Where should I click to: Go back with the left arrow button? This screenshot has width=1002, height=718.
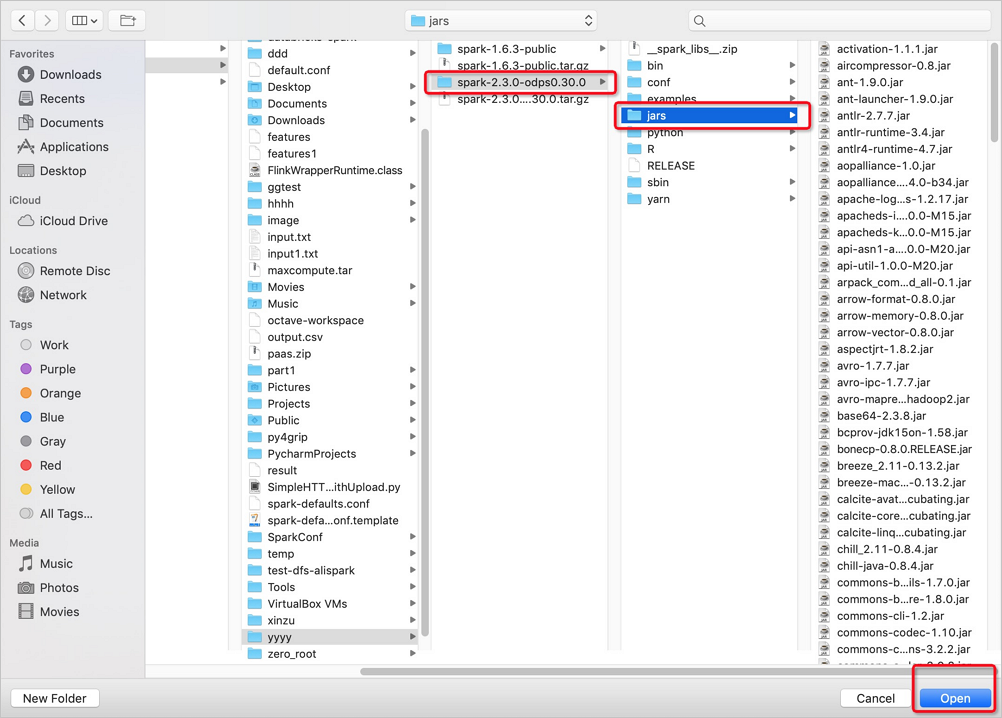[x=22, y=20]
